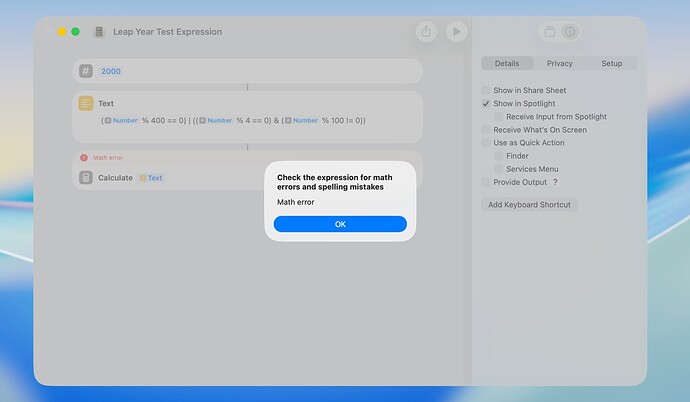The image size is (690, 402).
Task: Select the Number variable before % 100
Action: click(x=301, y=120)
